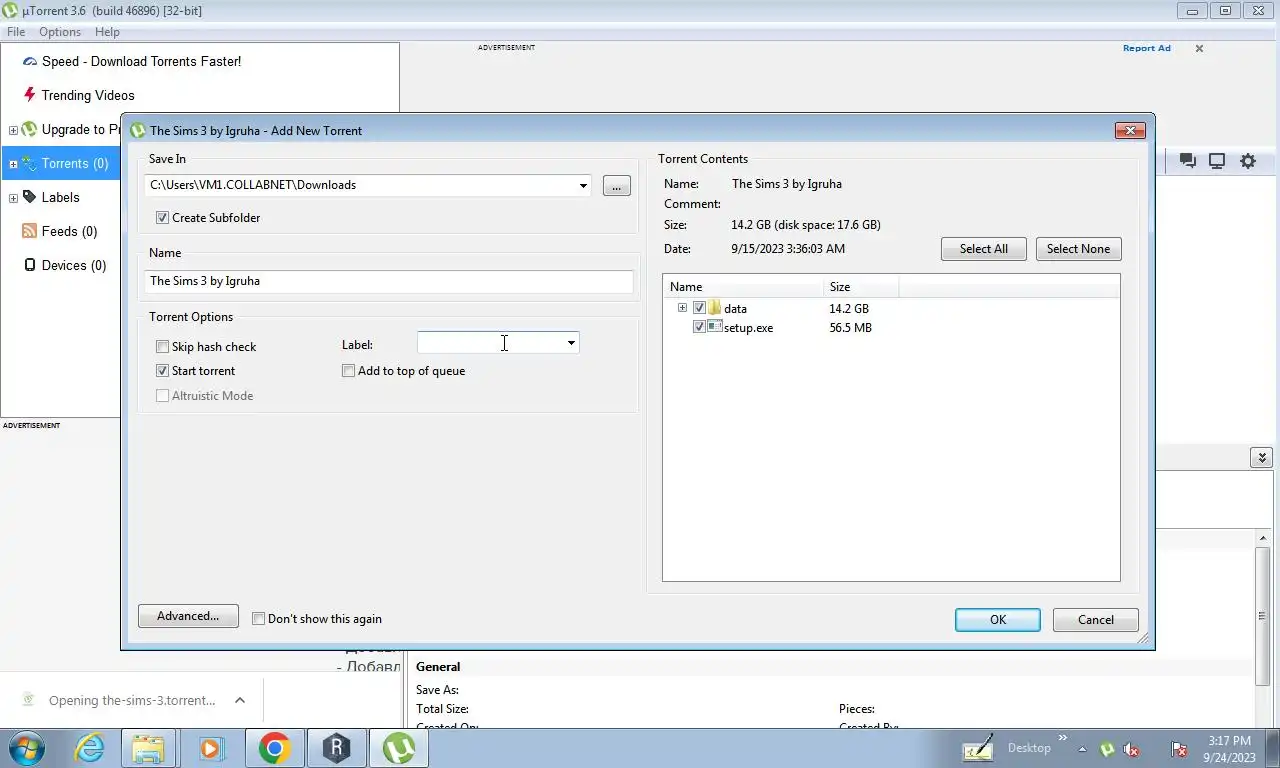Open the File menu

tap(16, 32)
